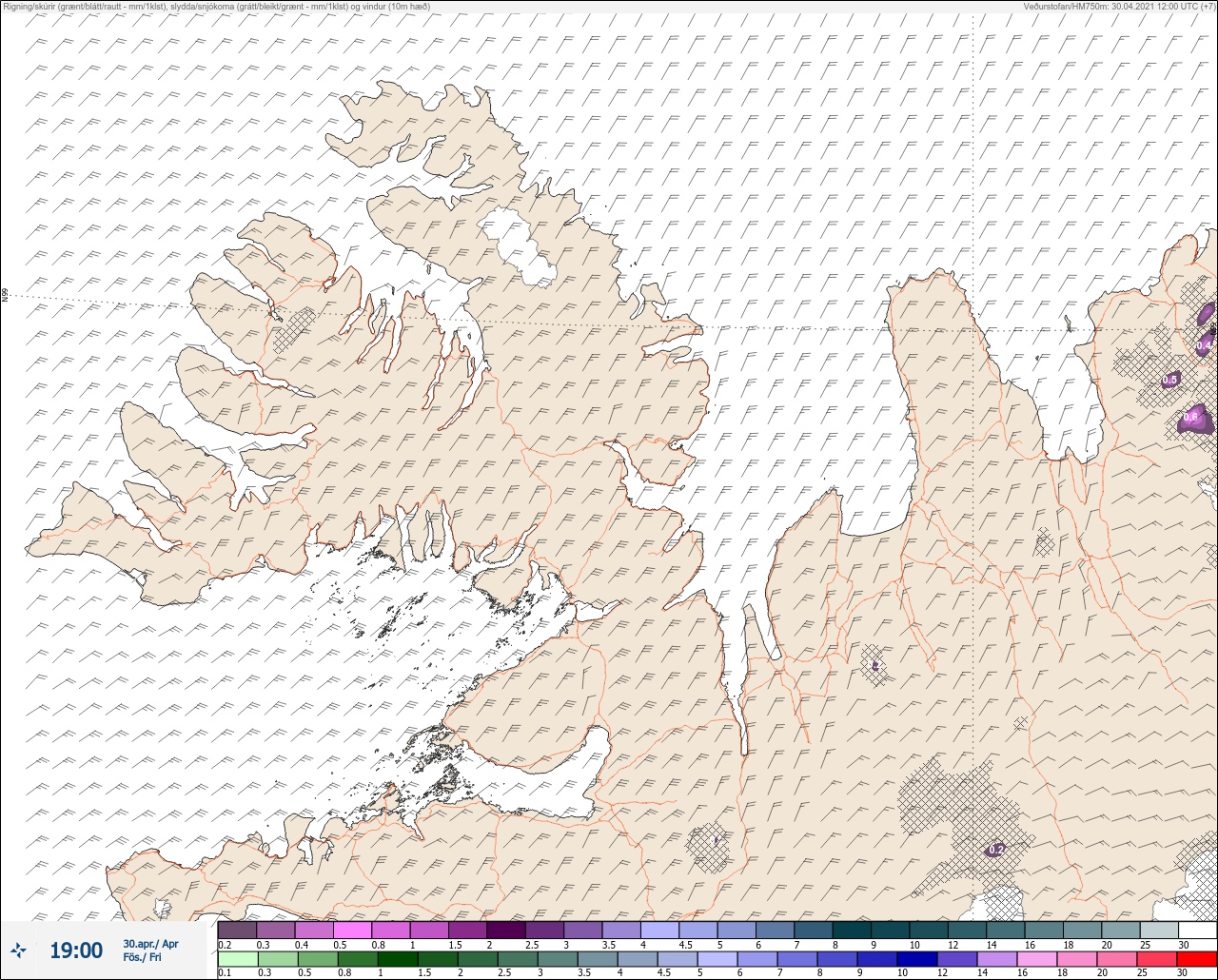Click top-row dark teal legend swatch at 8
Screen dimensions: 1218x980
point(852,930)
